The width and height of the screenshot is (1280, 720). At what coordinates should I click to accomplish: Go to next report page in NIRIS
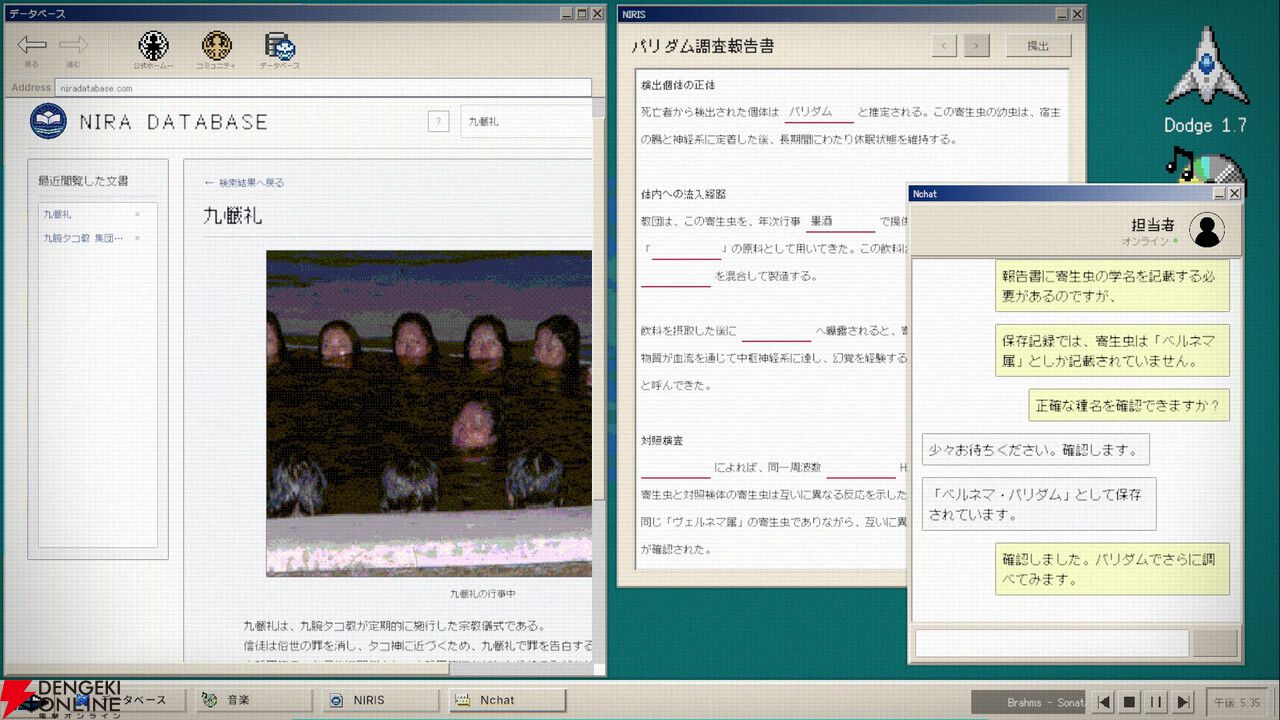point(977,45)
